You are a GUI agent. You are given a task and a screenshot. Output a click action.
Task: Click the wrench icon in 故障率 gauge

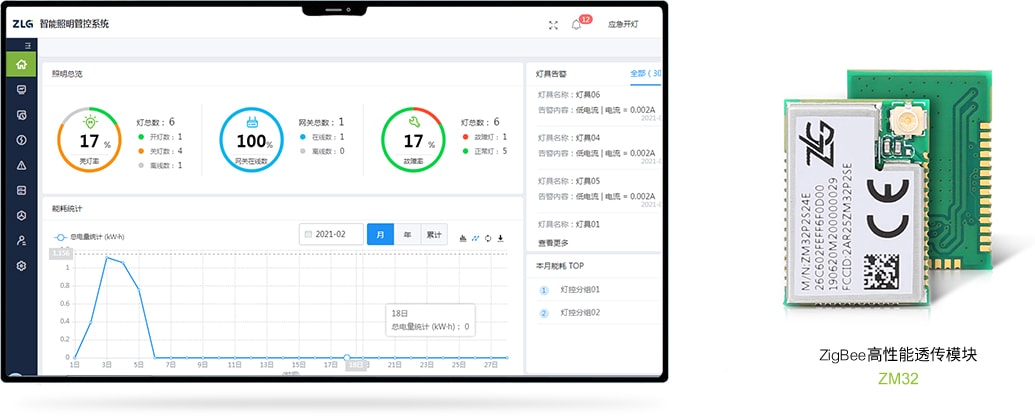(x=413, y=122)
